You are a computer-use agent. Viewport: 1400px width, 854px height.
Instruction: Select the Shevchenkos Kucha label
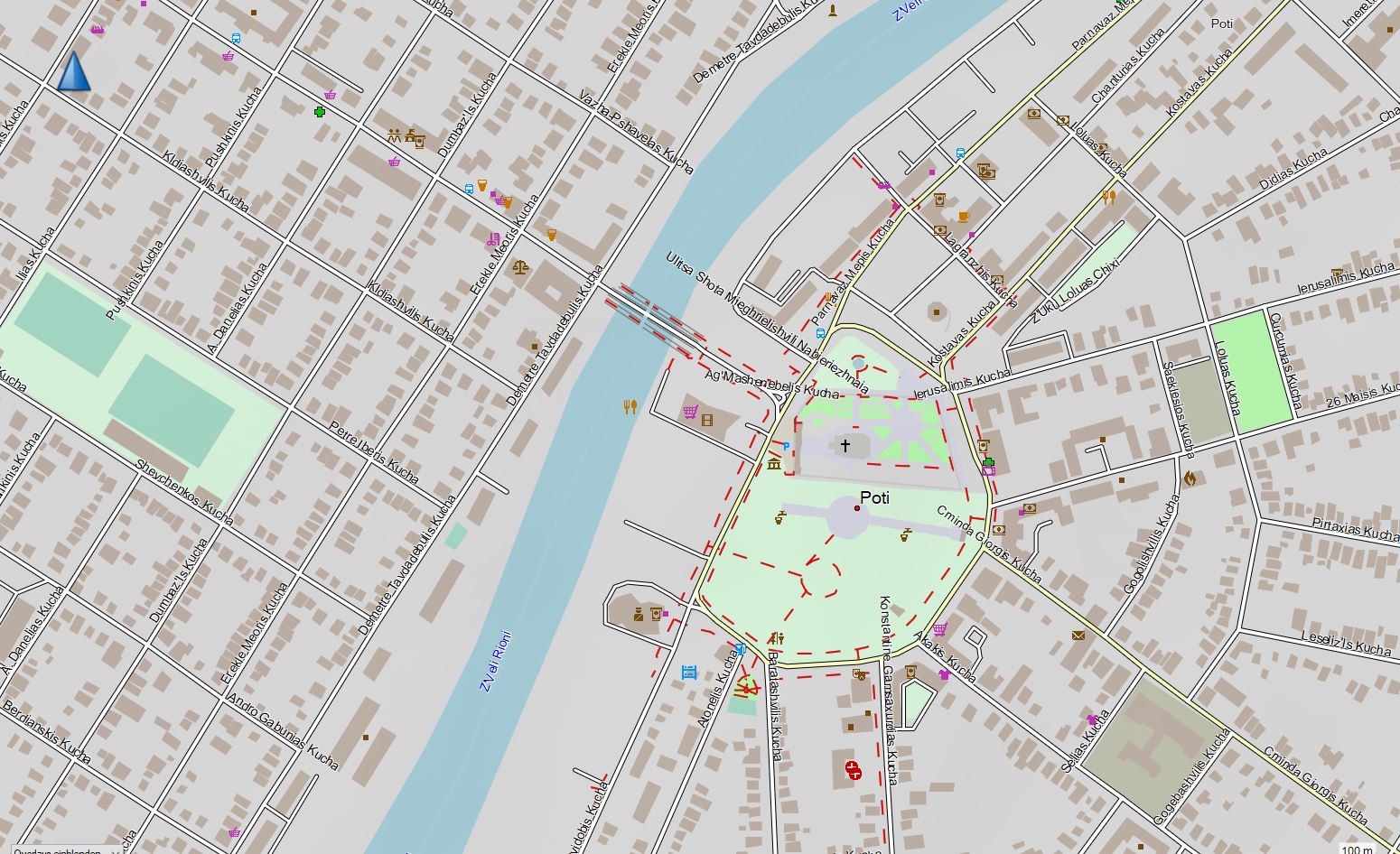pos(184,492)
